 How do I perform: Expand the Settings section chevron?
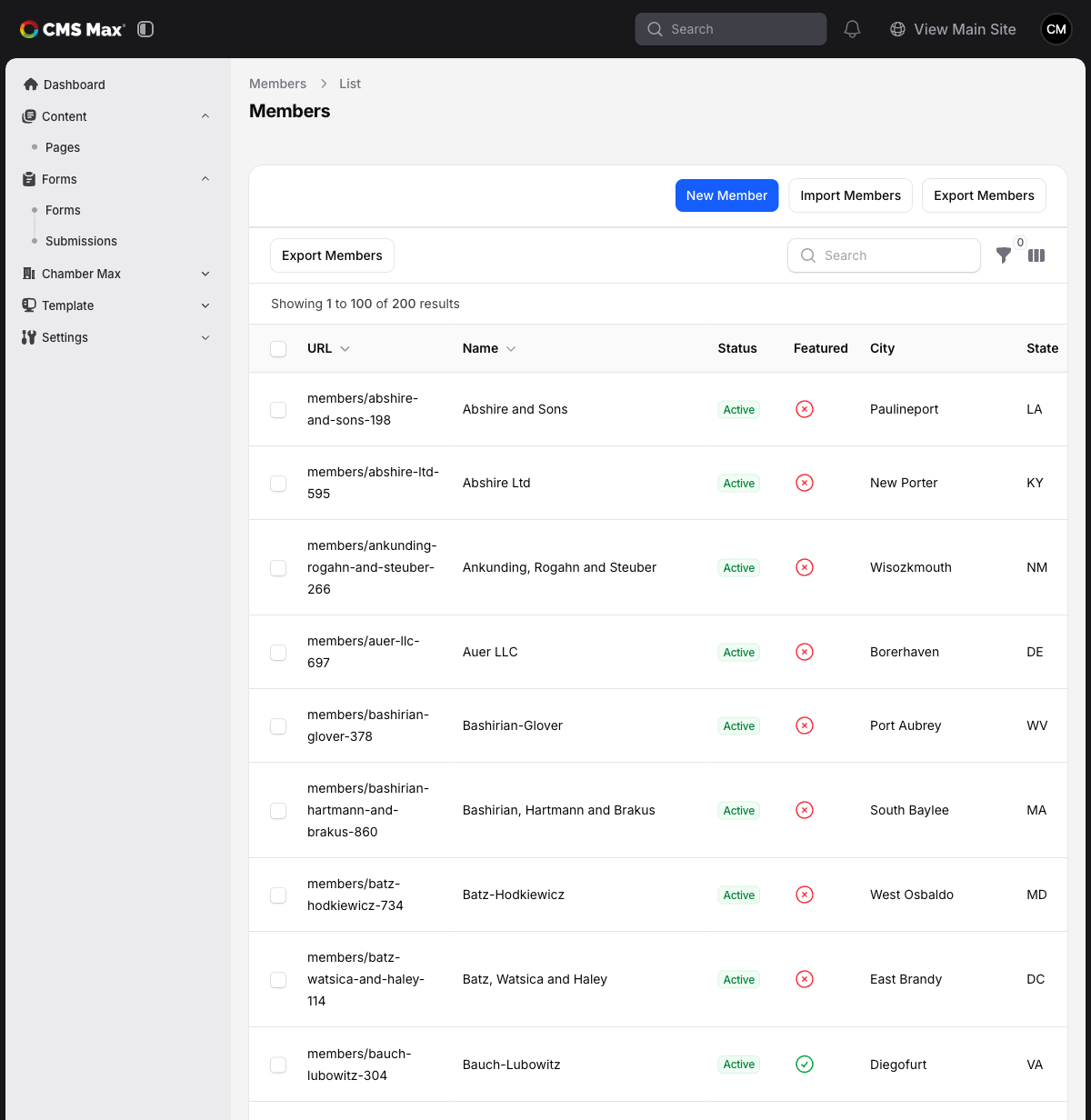[205, 337]
